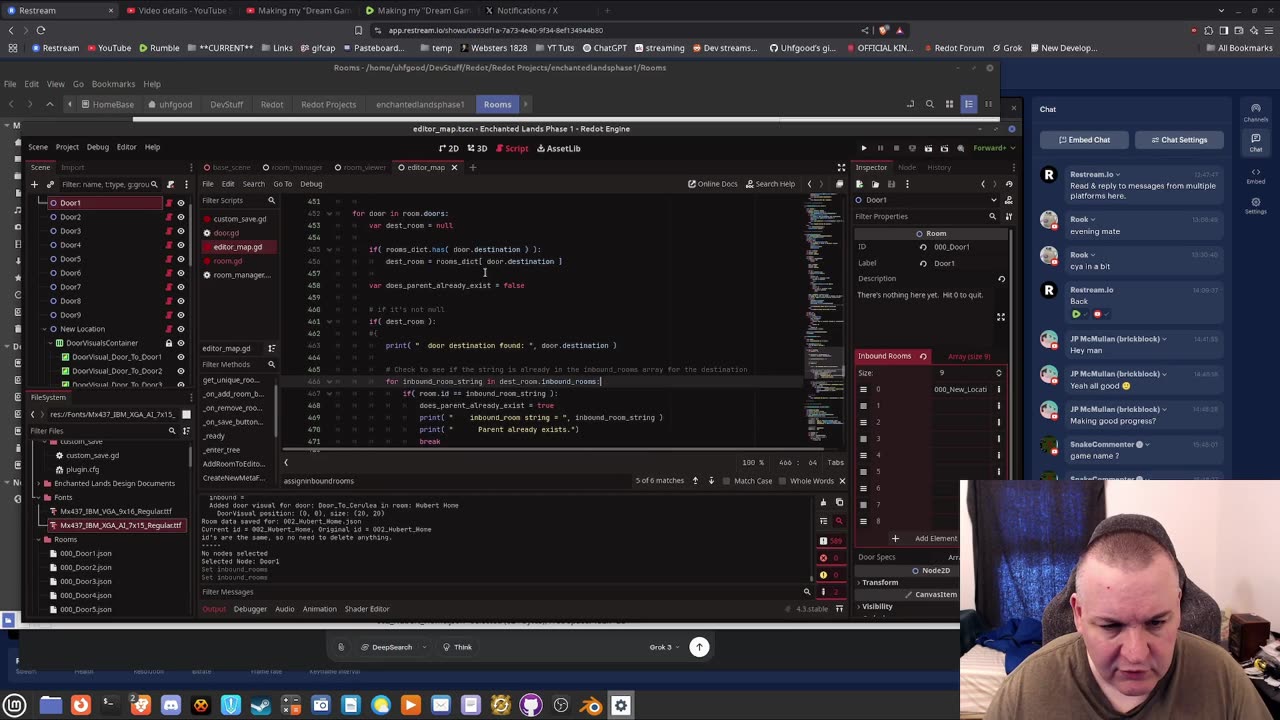Click the Embed Chat button
The height and width of the screenshot is (720, 1280).
pos(1083,140)
